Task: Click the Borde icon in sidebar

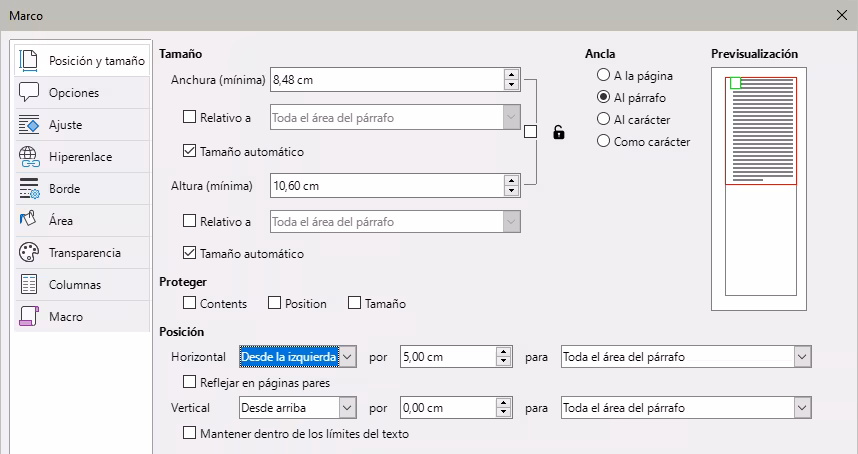Action: (29, 189)
